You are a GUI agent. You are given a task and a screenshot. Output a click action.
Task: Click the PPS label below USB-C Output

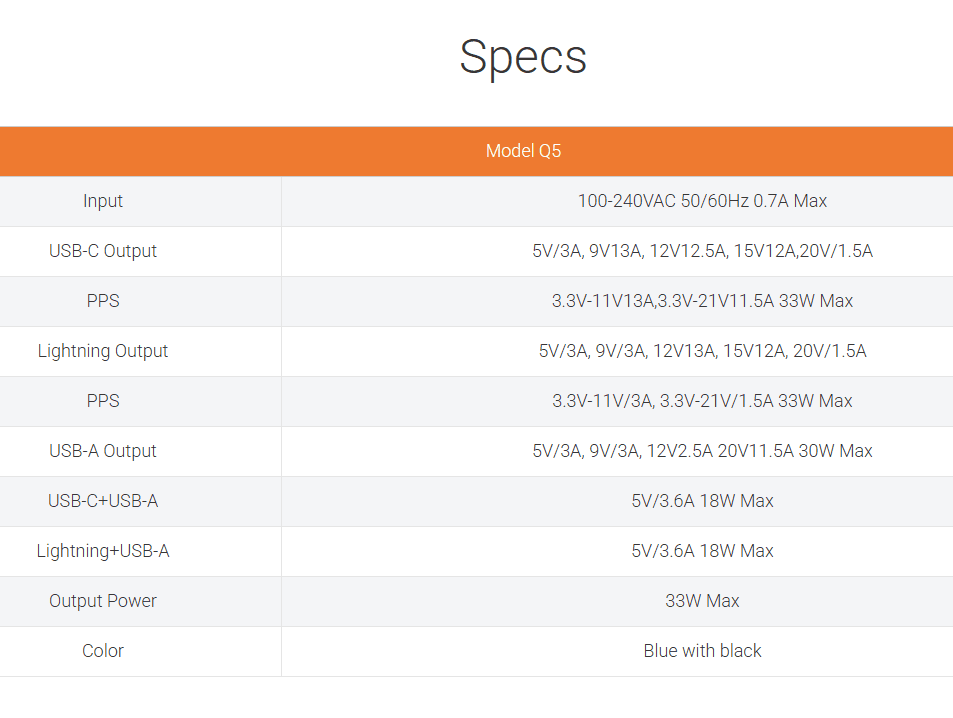pyautogui.click(x=103, y=301)
